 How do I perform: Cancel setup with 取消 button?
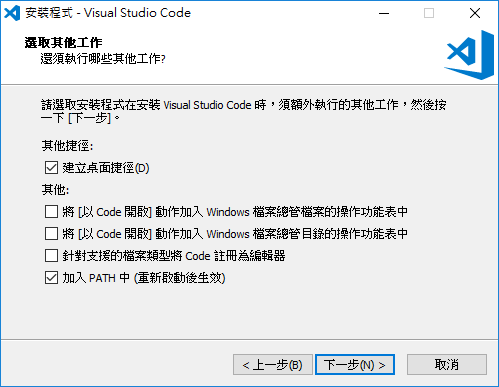point(447,365)
